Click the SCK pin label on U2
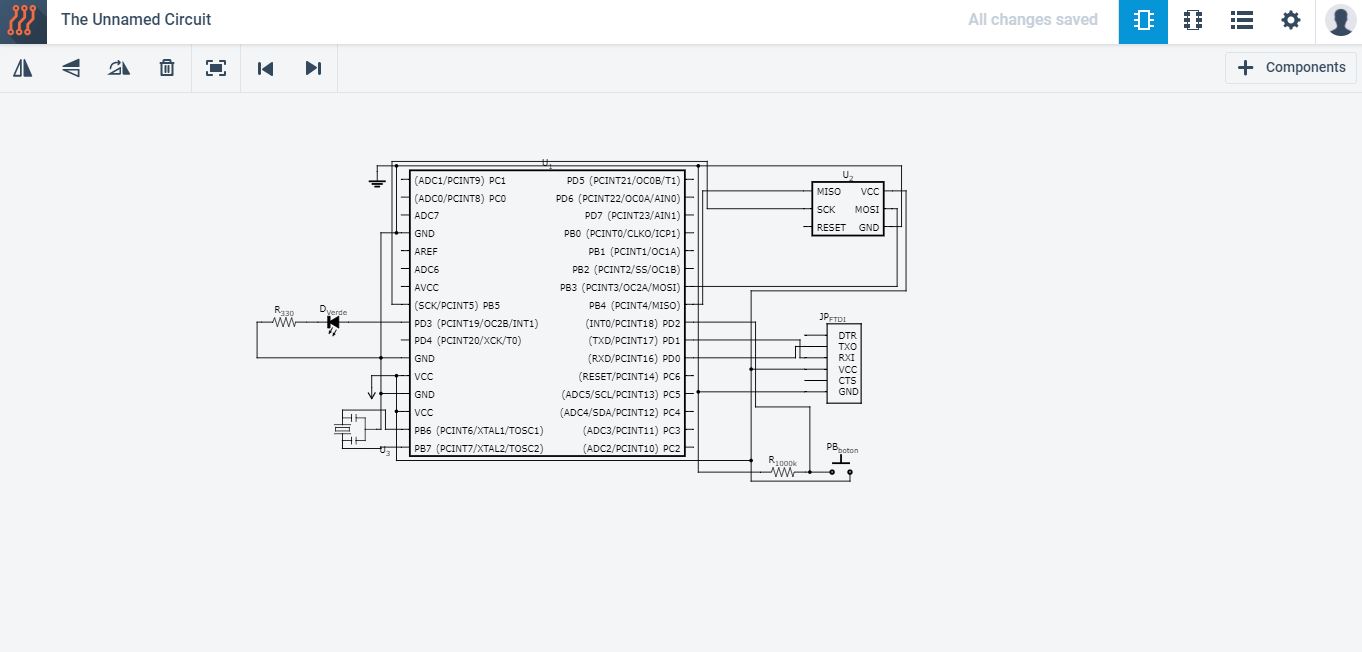Viewport: 1362px width, 652px height. pos(826,210)
